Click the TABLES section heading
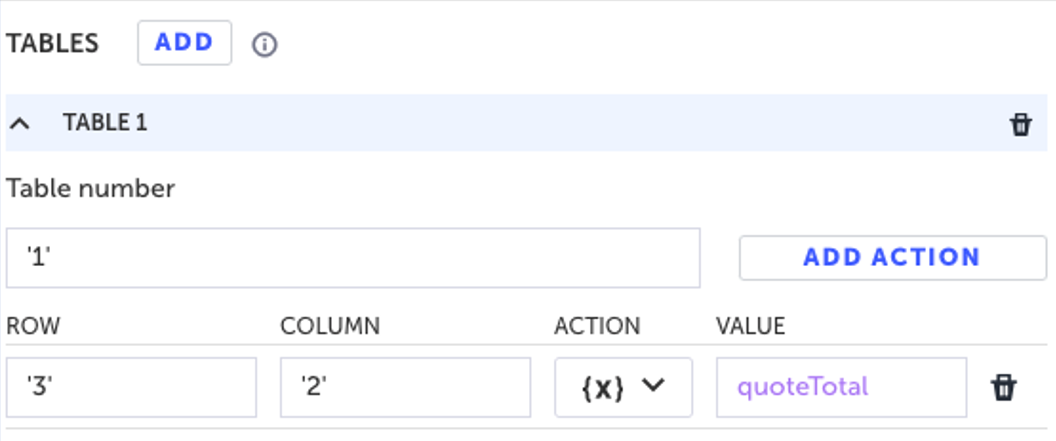The image size is (1056, 441). (x=53, y=43)
